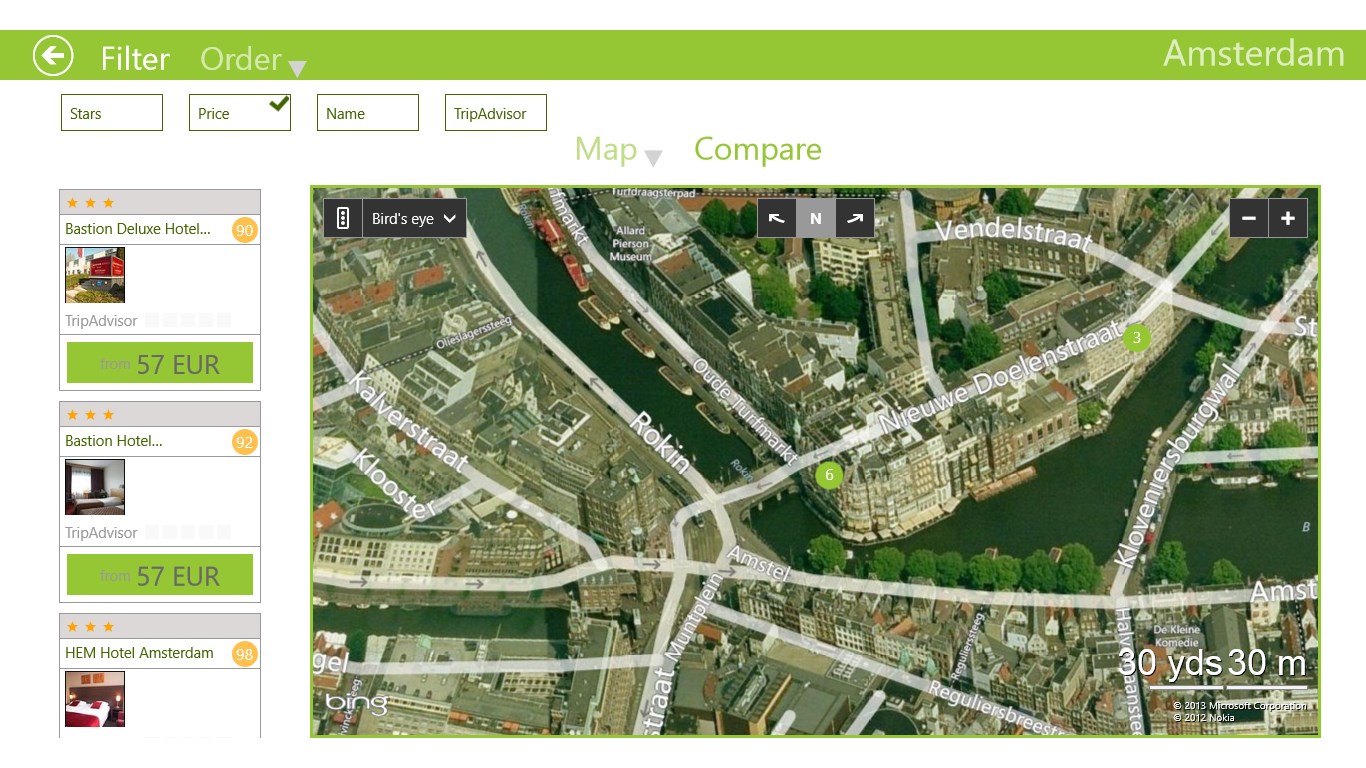Screen dimensions: 1366x768
Task: Click map cluster marker labeled 6
Action: coord(829,475)
